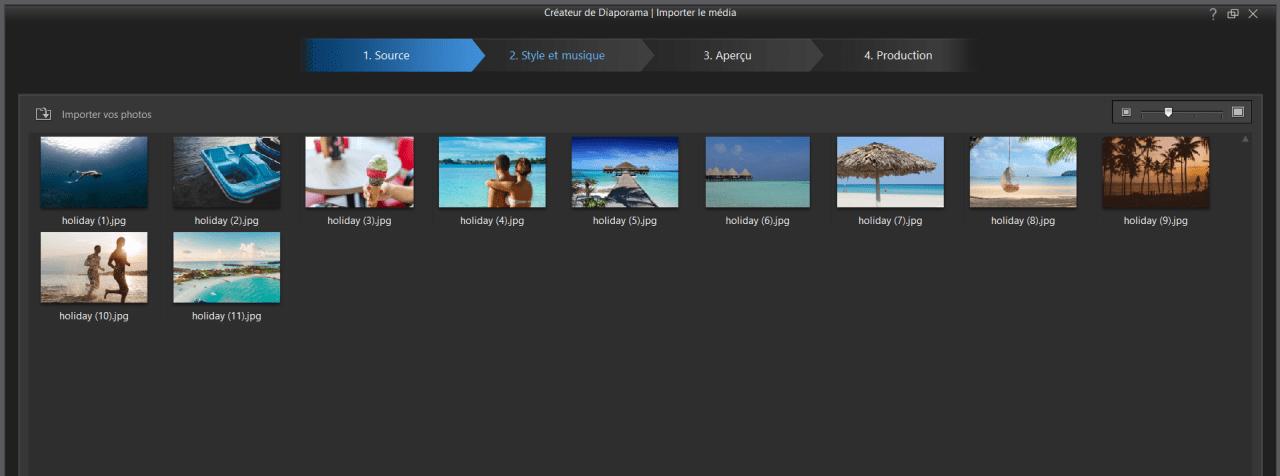The image size is (1280, 476).
Task: Select the holiday (11).jpg aerial coast thumbnail
Action: pos(227,267)
